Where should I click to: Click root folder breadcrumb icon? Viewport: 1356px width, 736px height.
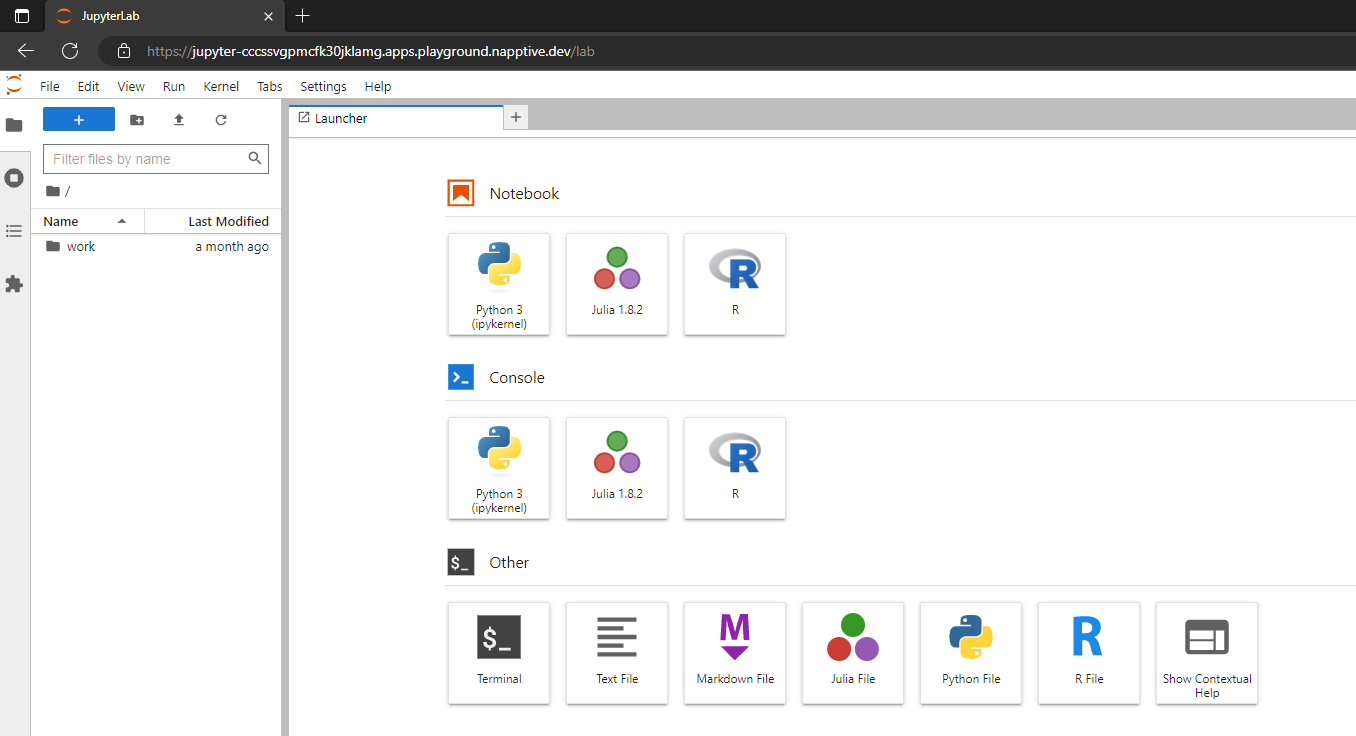click(x=53, y=191)
